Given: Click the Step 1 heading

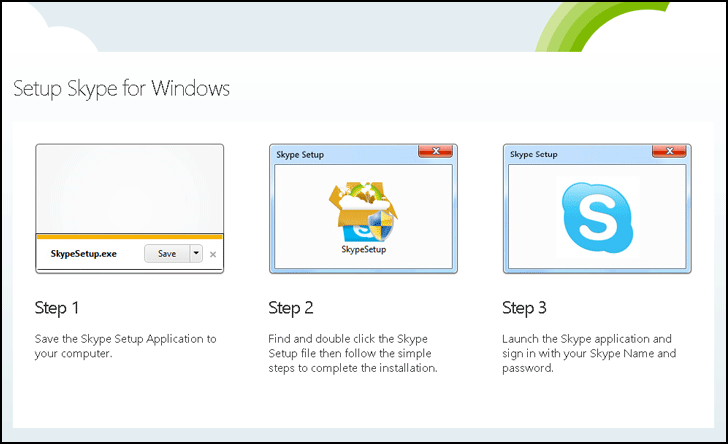Looking at the screenshot, I should [57, 307].
